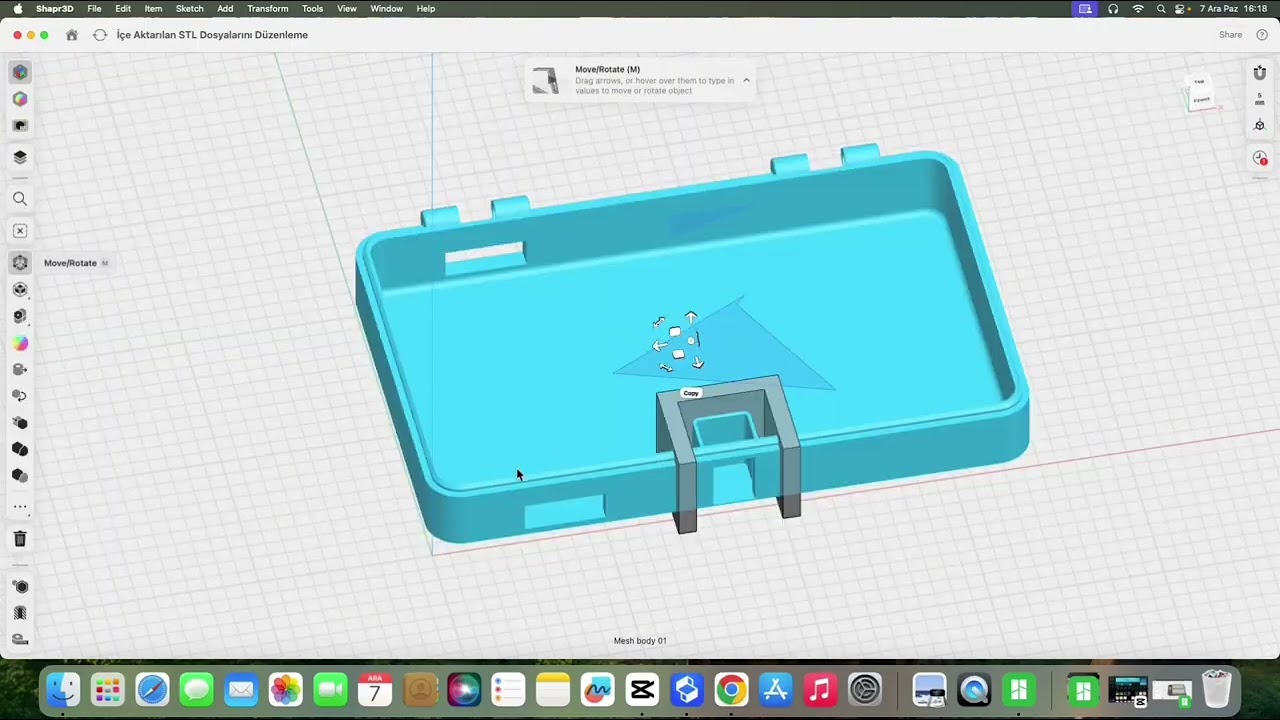The width and height of the screenshot is (1280, 720).
Task: Open CapCut from the Dock
Action: tap(642, 690)
